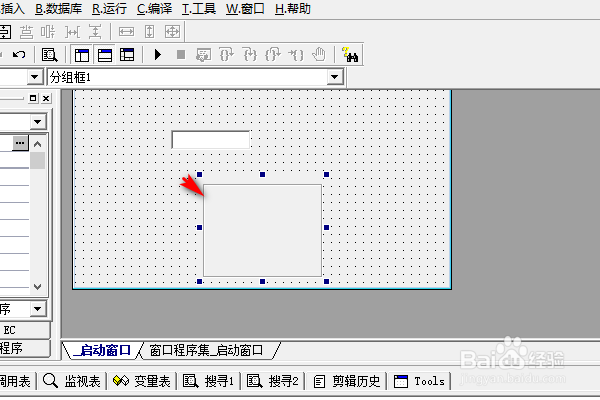
Task: Float the side panel with restore icon
Action: tap(33, 98)
